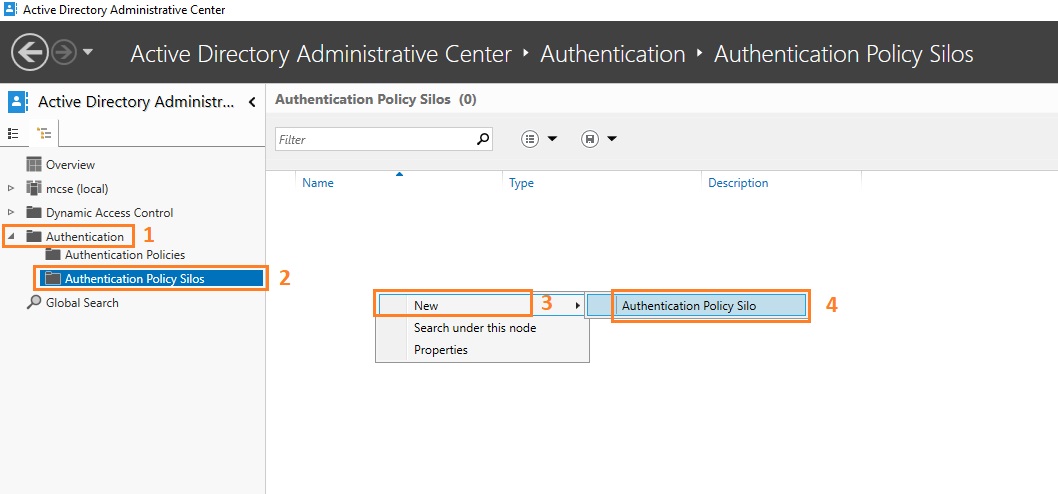Open New in the context menu

482,306
